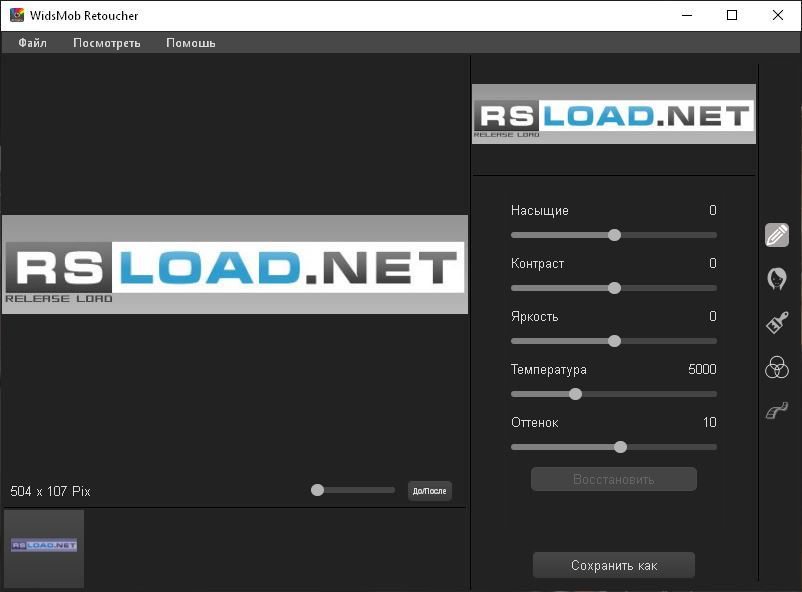802x592 pixels.
Task: Open the Файл menu
Action: [x=31, y=43]
